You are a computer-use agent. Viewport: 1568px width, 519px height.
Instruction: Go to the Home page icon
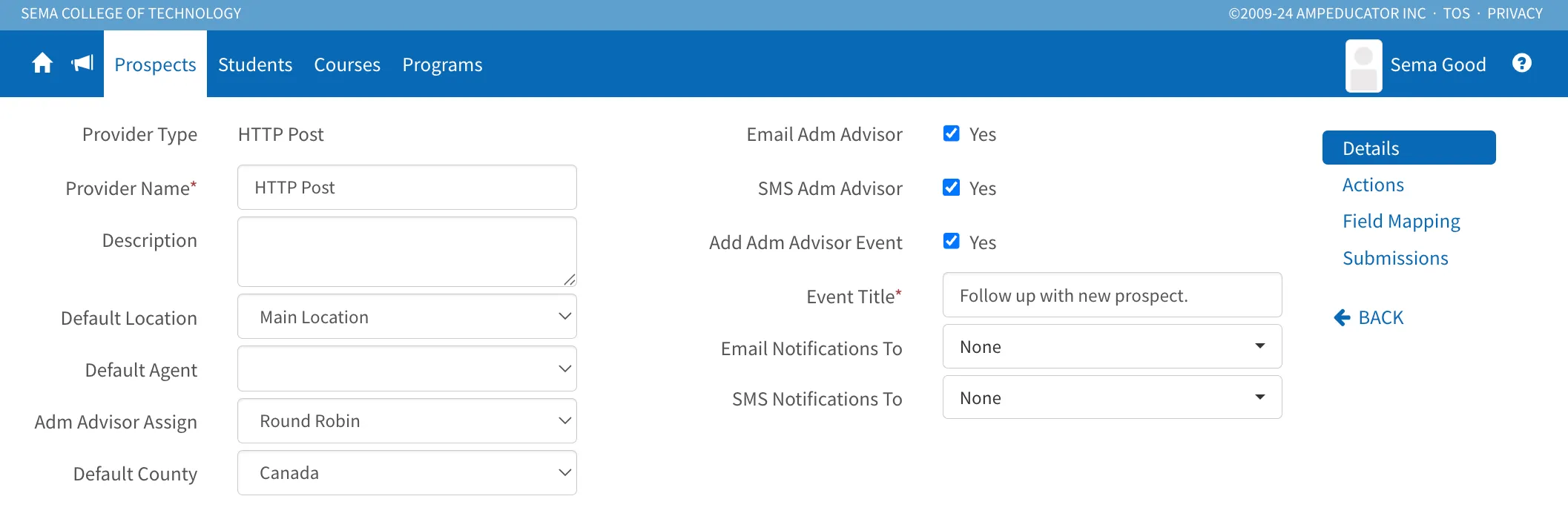coord(42,64)
